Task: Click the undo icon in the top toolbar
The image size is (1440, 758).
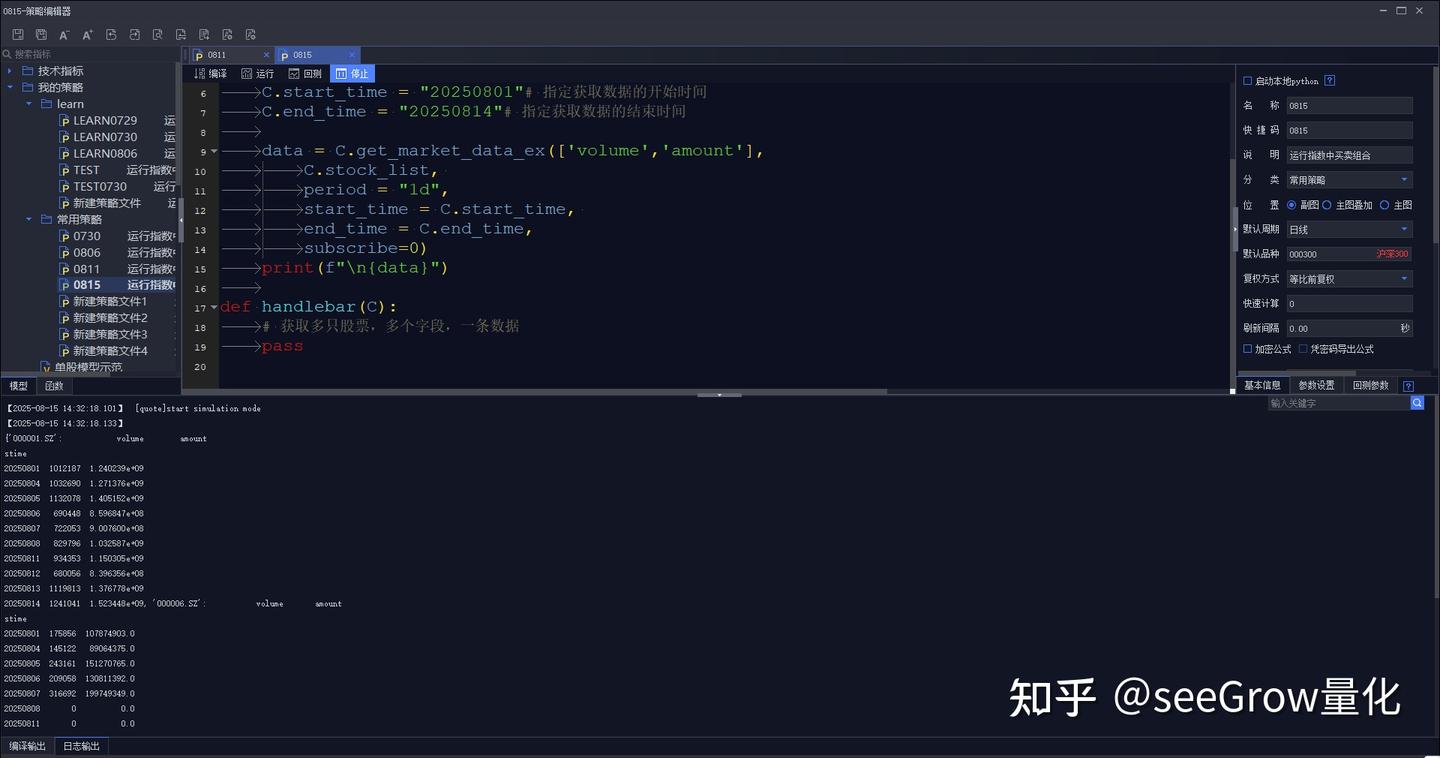Action: coord(110,33)
